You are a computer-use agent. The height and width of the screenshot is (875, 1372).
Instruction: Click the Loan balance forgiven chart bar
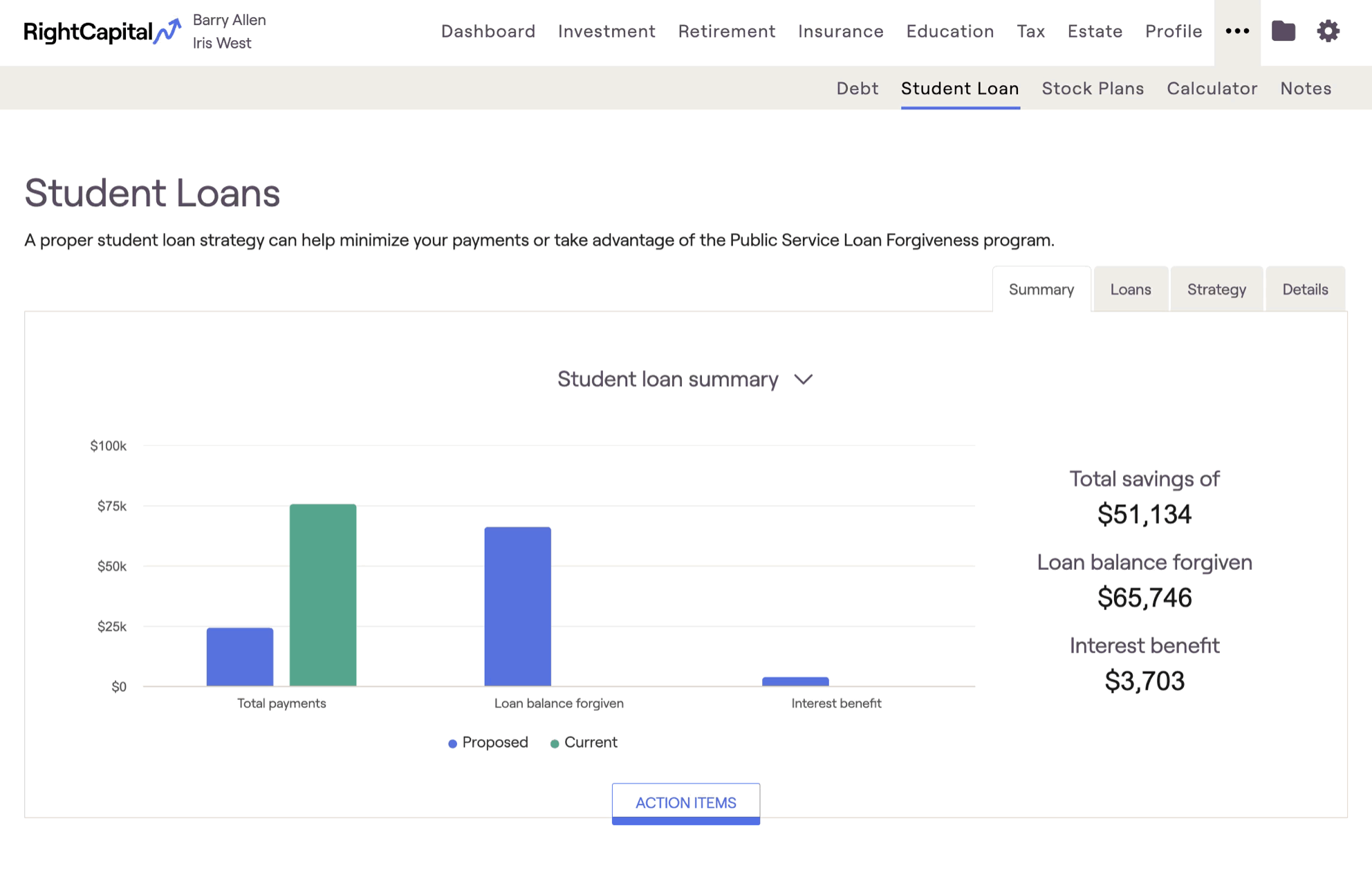point(518,607)
